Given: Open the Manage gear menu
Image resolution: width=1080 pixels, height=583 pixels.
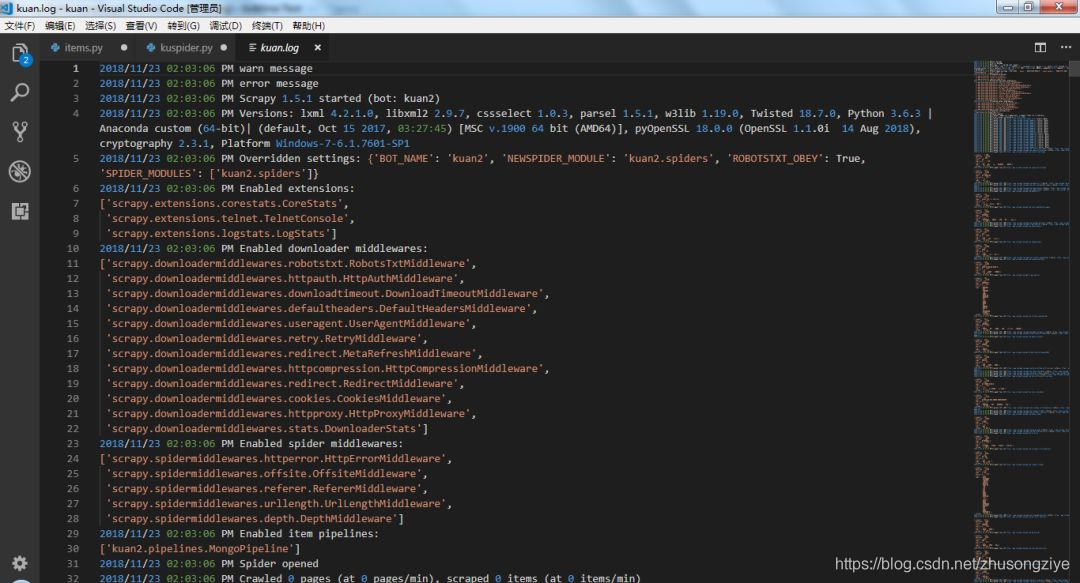Looking at the screenshot, I should point(20,563).
